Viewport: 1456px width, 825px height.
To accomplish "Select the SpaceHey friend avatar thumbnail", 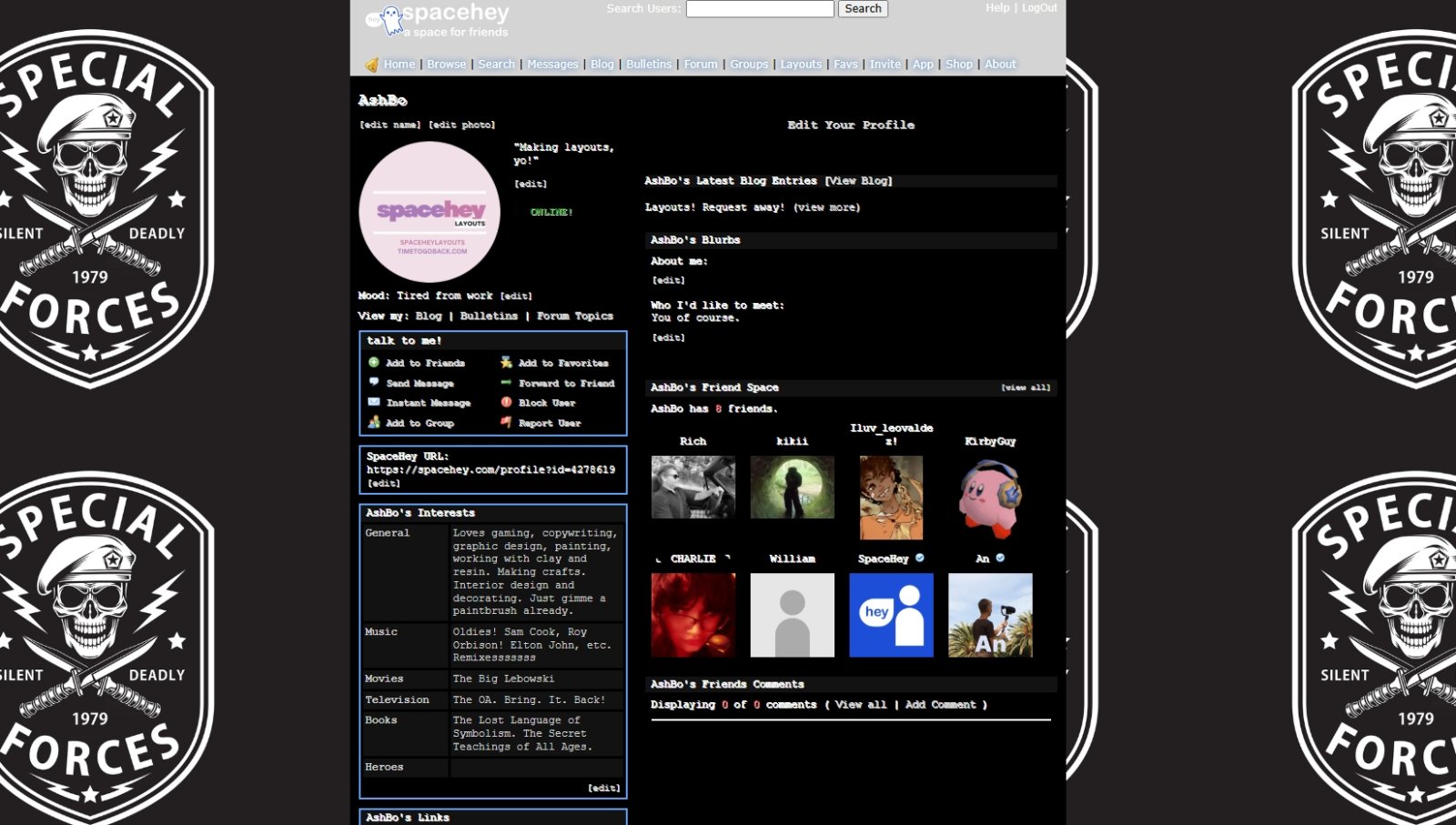I will tap(891, 615).
